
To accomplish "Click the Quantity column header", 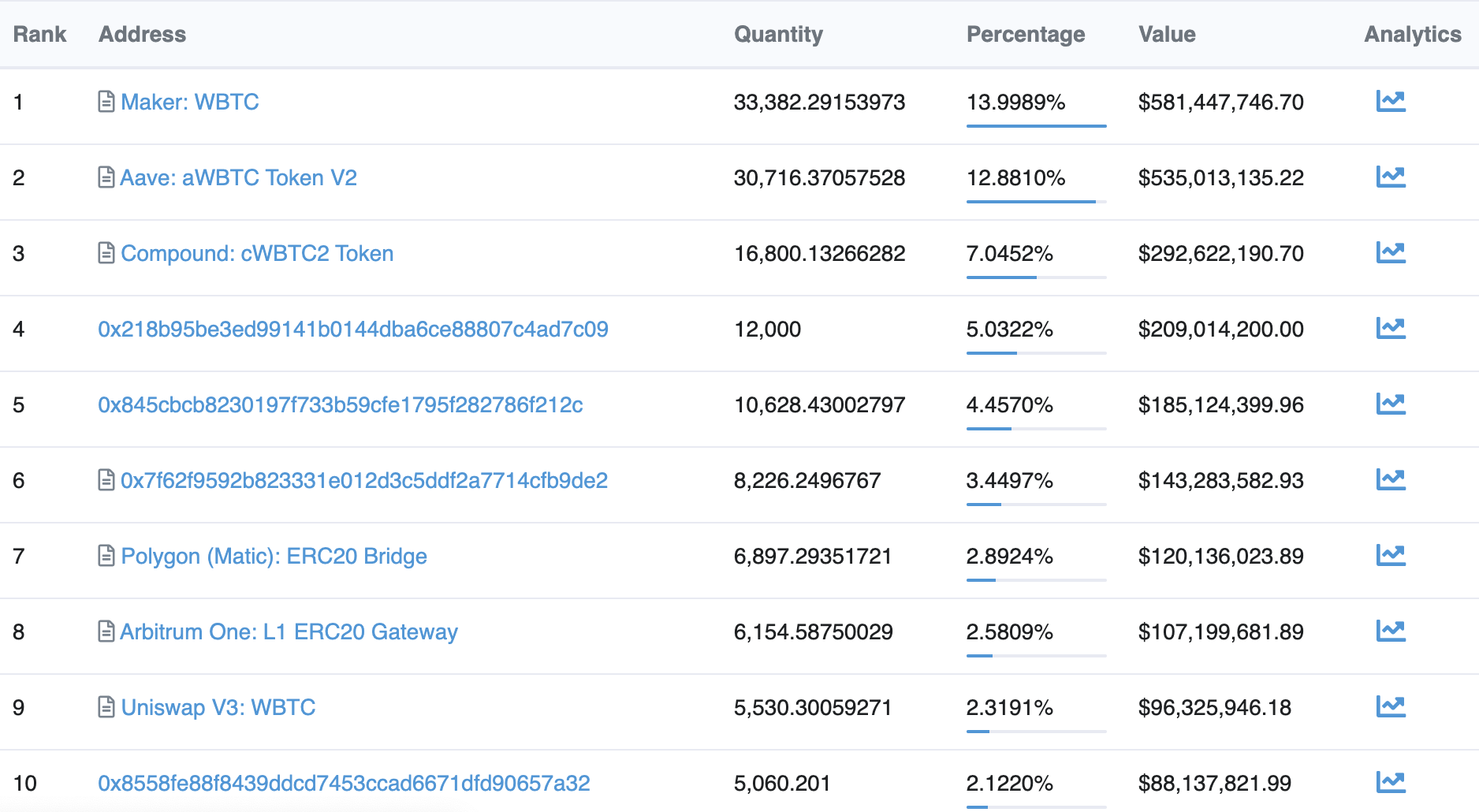I will pyautogui.click(x=778, y=35).
